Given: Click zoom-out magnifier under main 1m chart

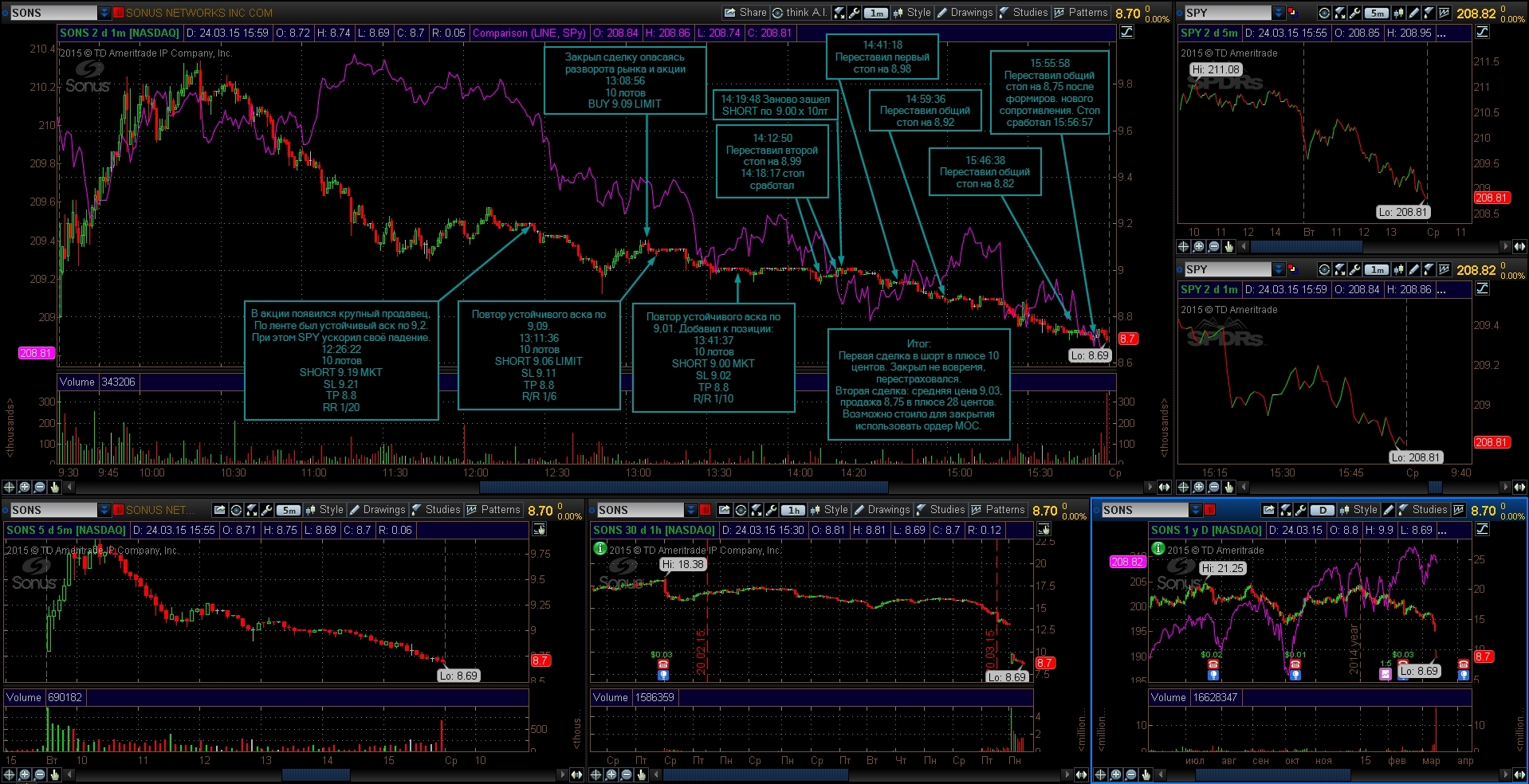Looking at the screenshot, I should click(40, 486).
